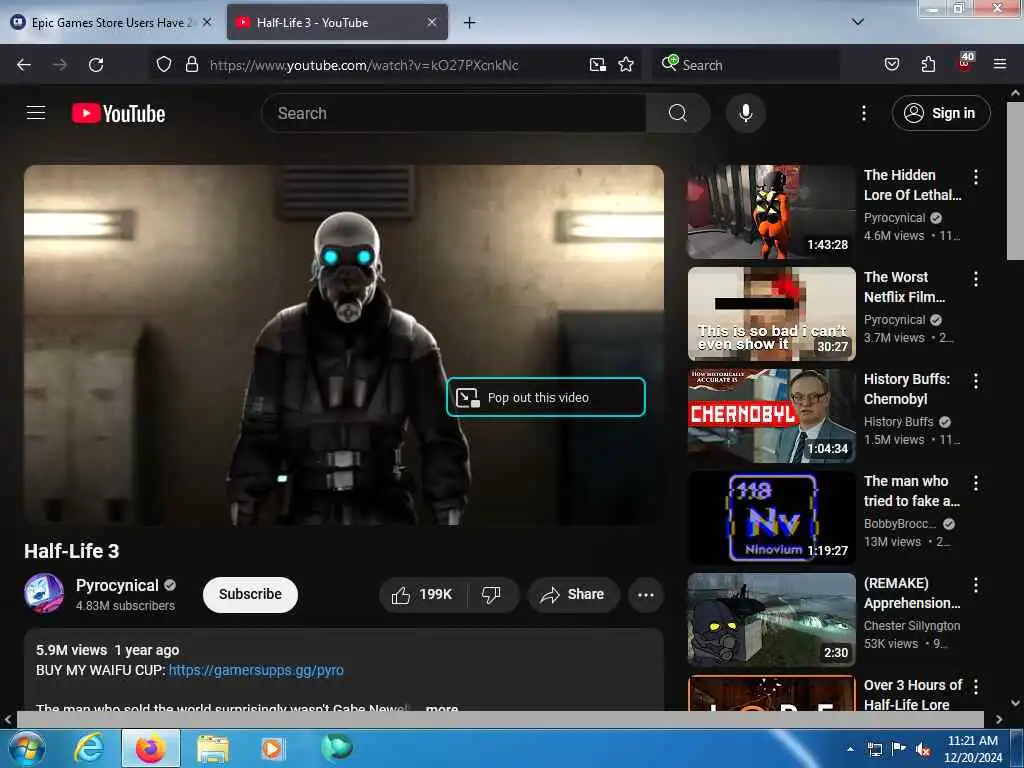Open the Apprehension remake thumbnail

(x=771, y=620)
